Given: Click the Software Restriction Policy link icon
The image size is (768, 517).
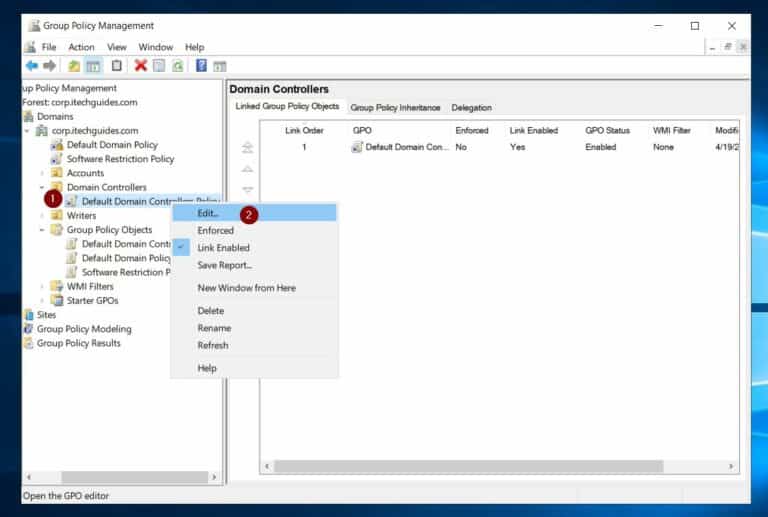Looking at the screenshot, I should coord(57,159).
